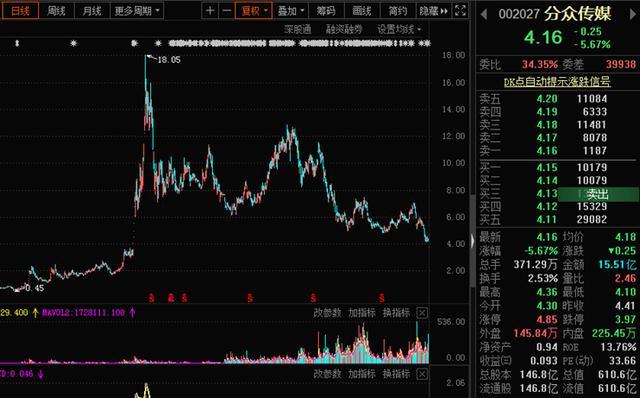This screenshot has height=398, width=640.
Task: Toggle 简约 simple mode
Action: [398, 11]
